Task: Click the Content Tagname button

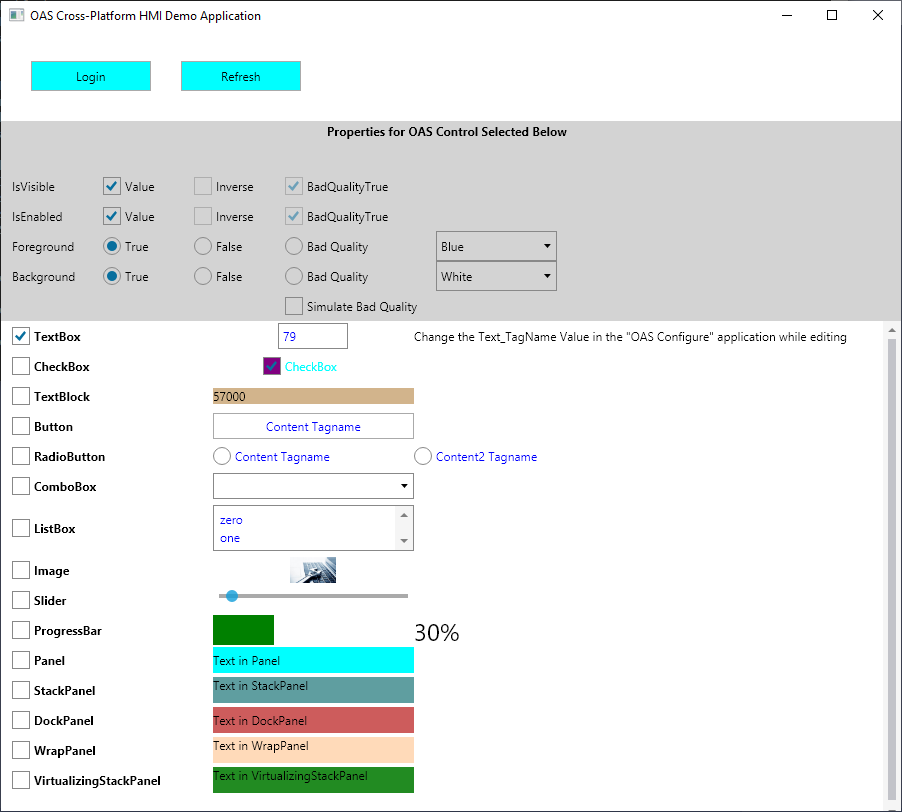Action: tap(313, 426)
